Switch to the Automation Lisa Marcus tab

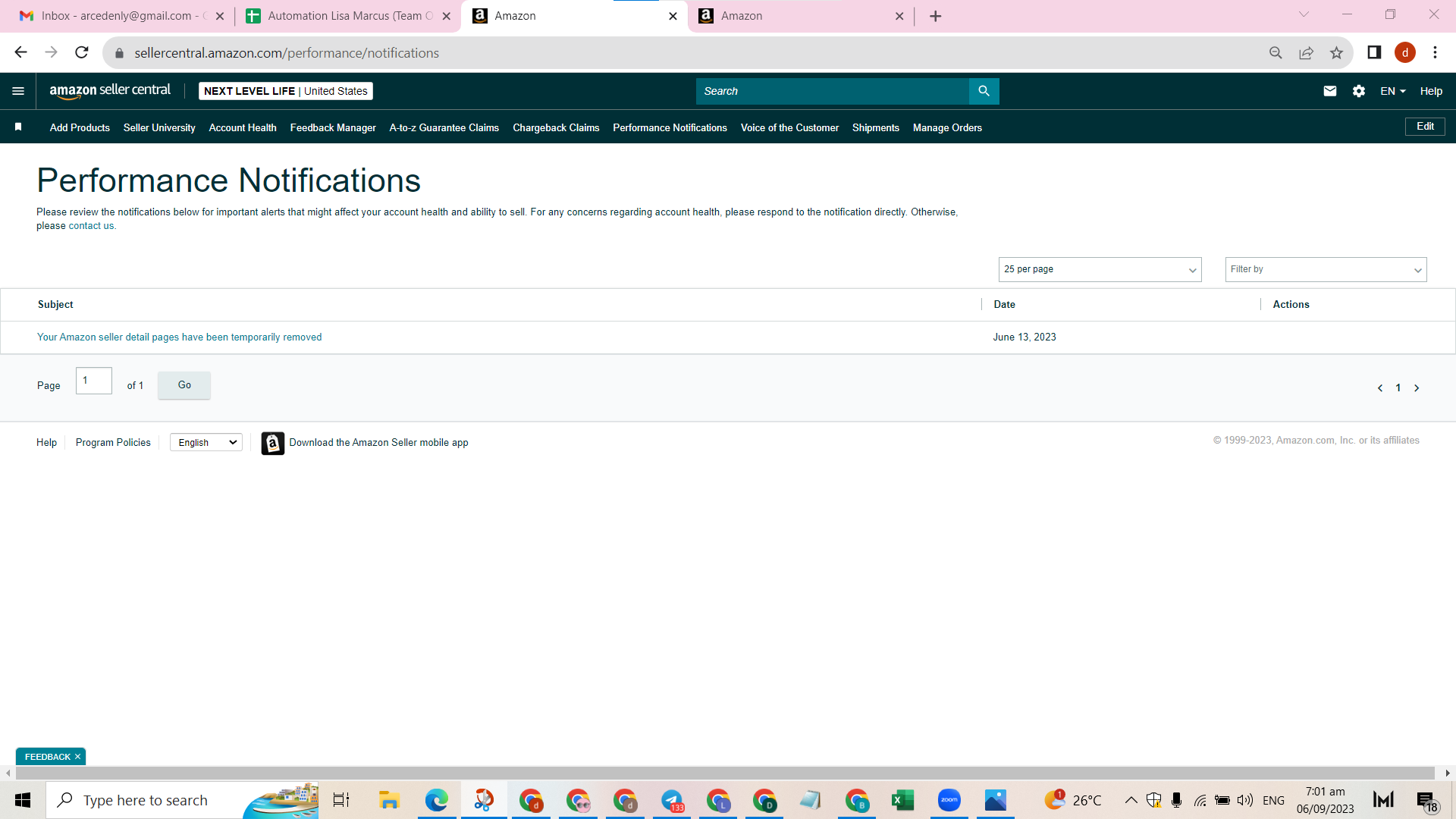349,16
